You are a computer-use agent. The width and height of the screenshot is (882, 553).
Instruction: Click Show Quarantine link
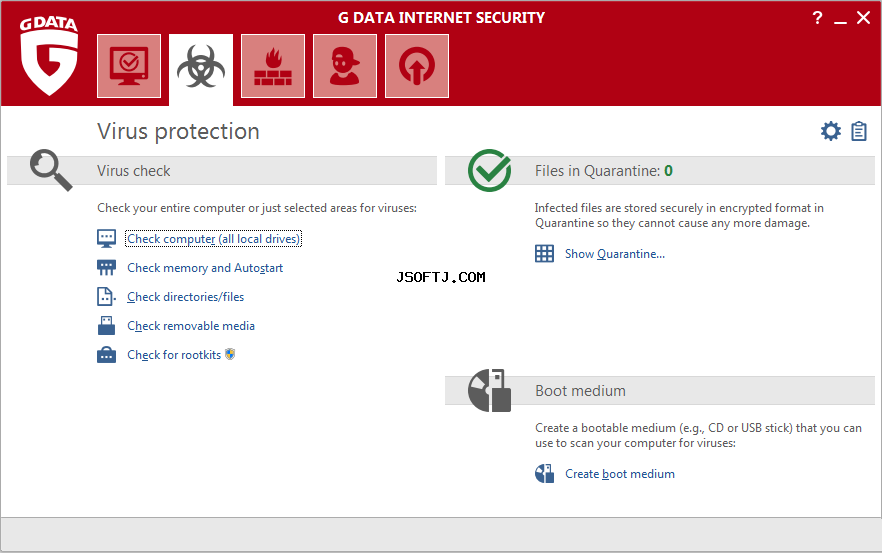(x=615, y=254)
